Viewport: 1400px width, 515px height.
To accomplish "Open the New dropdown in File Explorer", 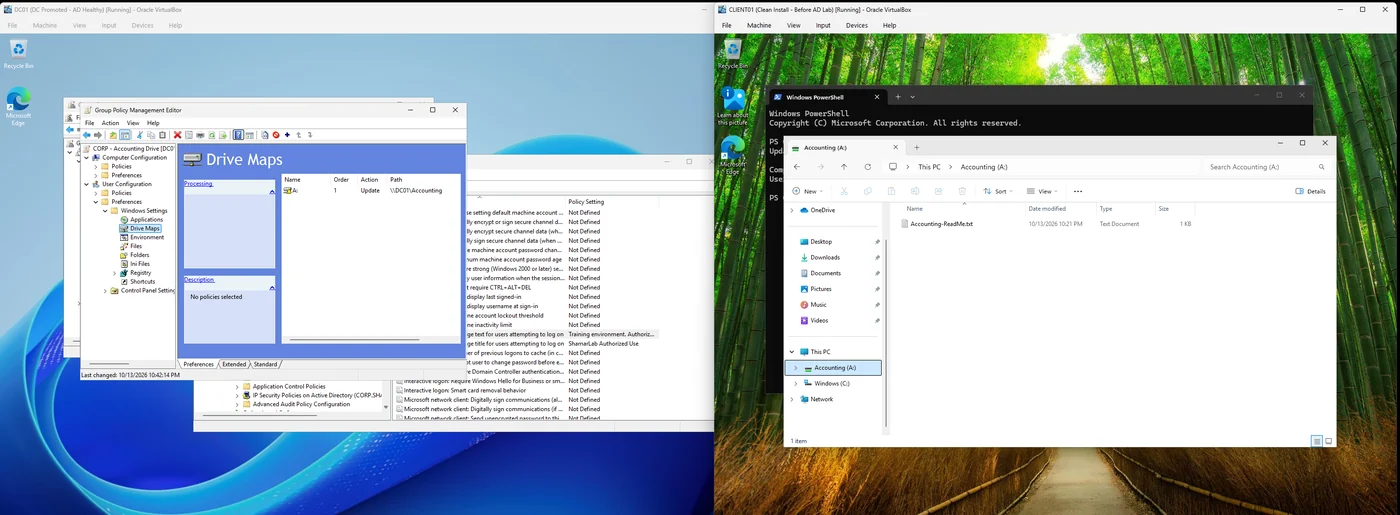I will pos(808,191).
